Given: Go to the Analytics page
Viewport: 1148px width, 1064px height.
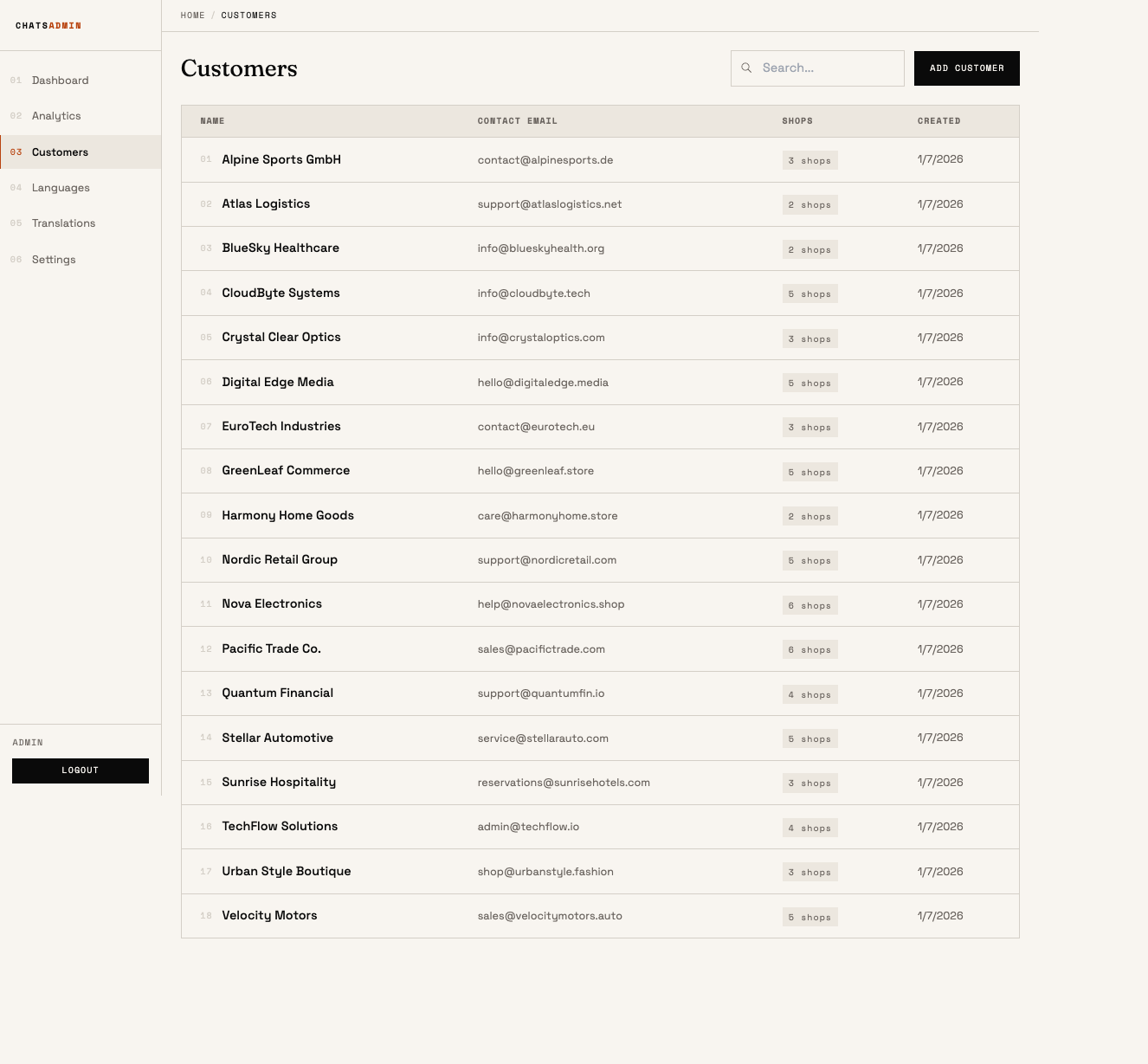Looking at the screenshot, I should pyautogui.click(x=56, y=116).
